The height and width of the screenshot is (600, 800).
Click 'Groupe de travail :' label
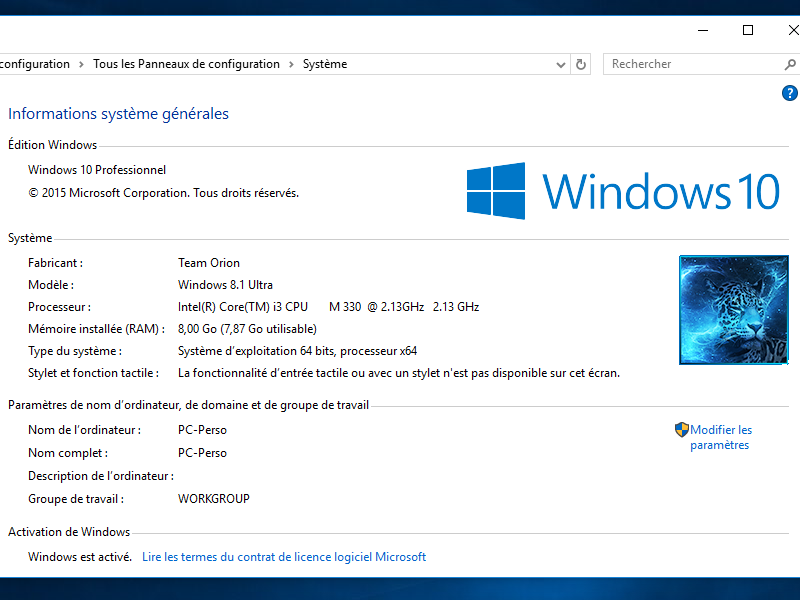(x=76, y=499)
